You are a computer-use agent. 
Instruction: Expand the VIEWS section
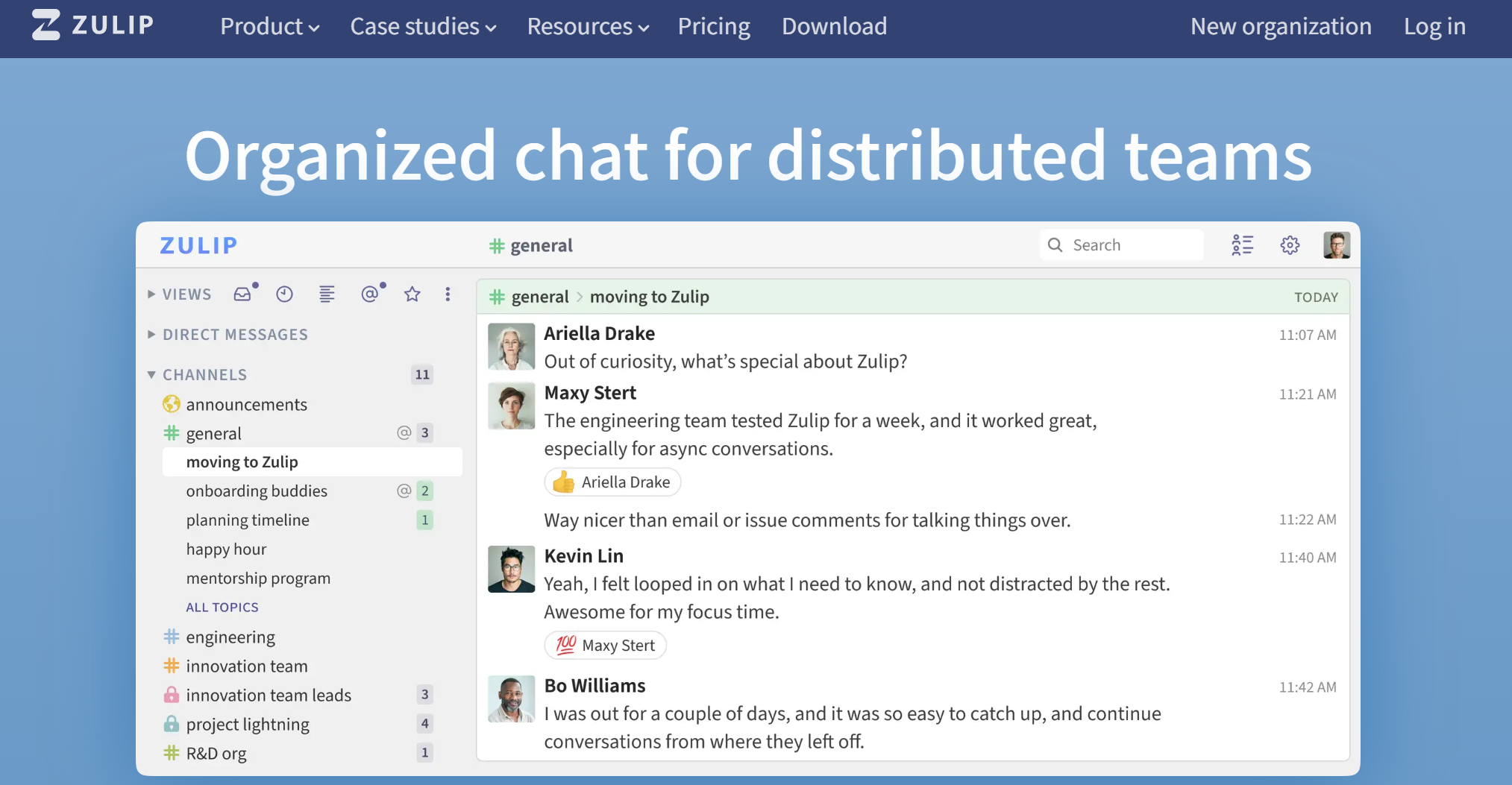(x=180, y=294)
